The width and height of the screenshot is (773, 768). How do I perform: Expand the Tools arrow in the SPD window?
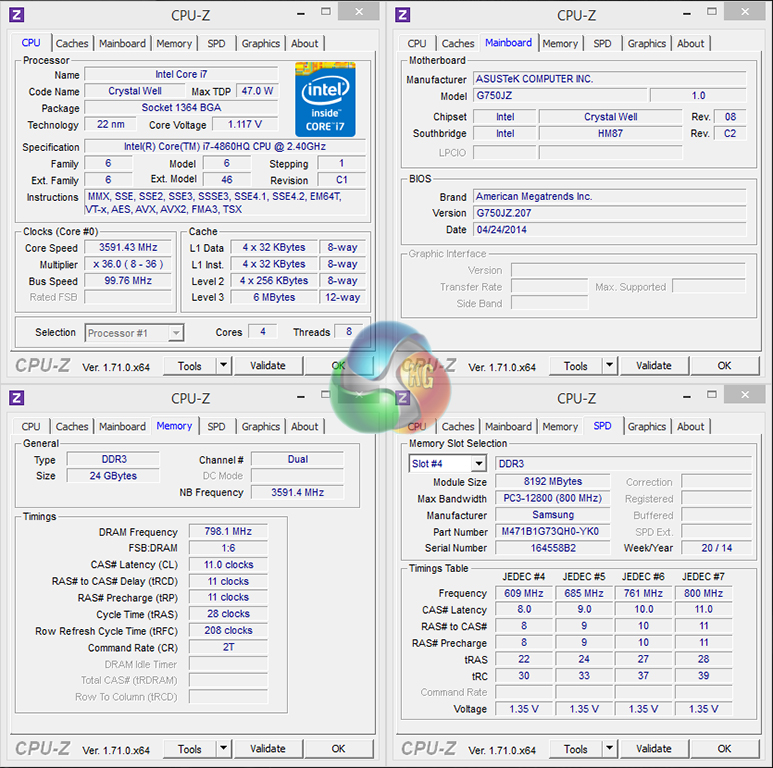(x=609, y=749)
